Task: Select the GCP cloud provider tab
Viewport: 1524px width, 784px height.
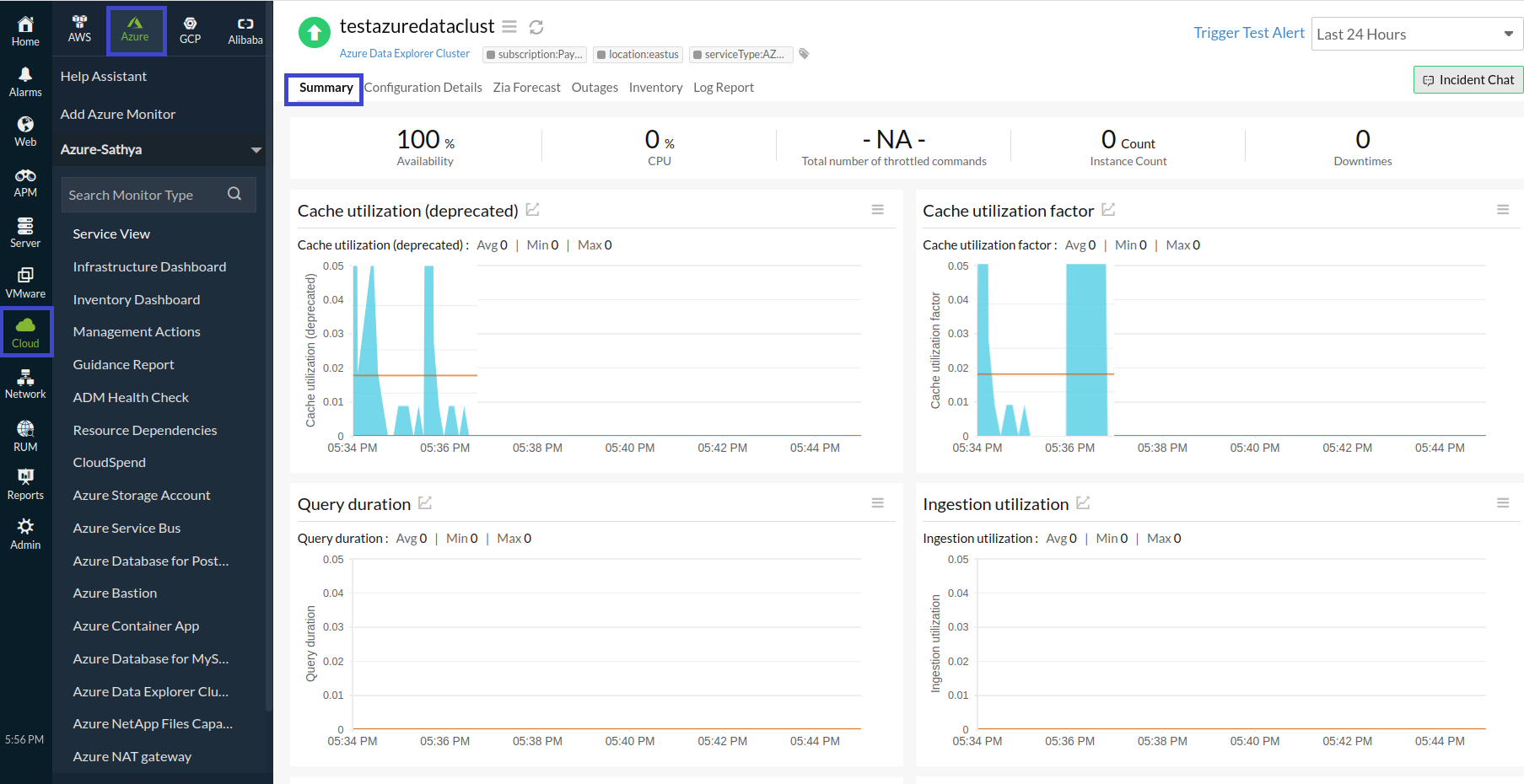Action: (x=190, y=30)
